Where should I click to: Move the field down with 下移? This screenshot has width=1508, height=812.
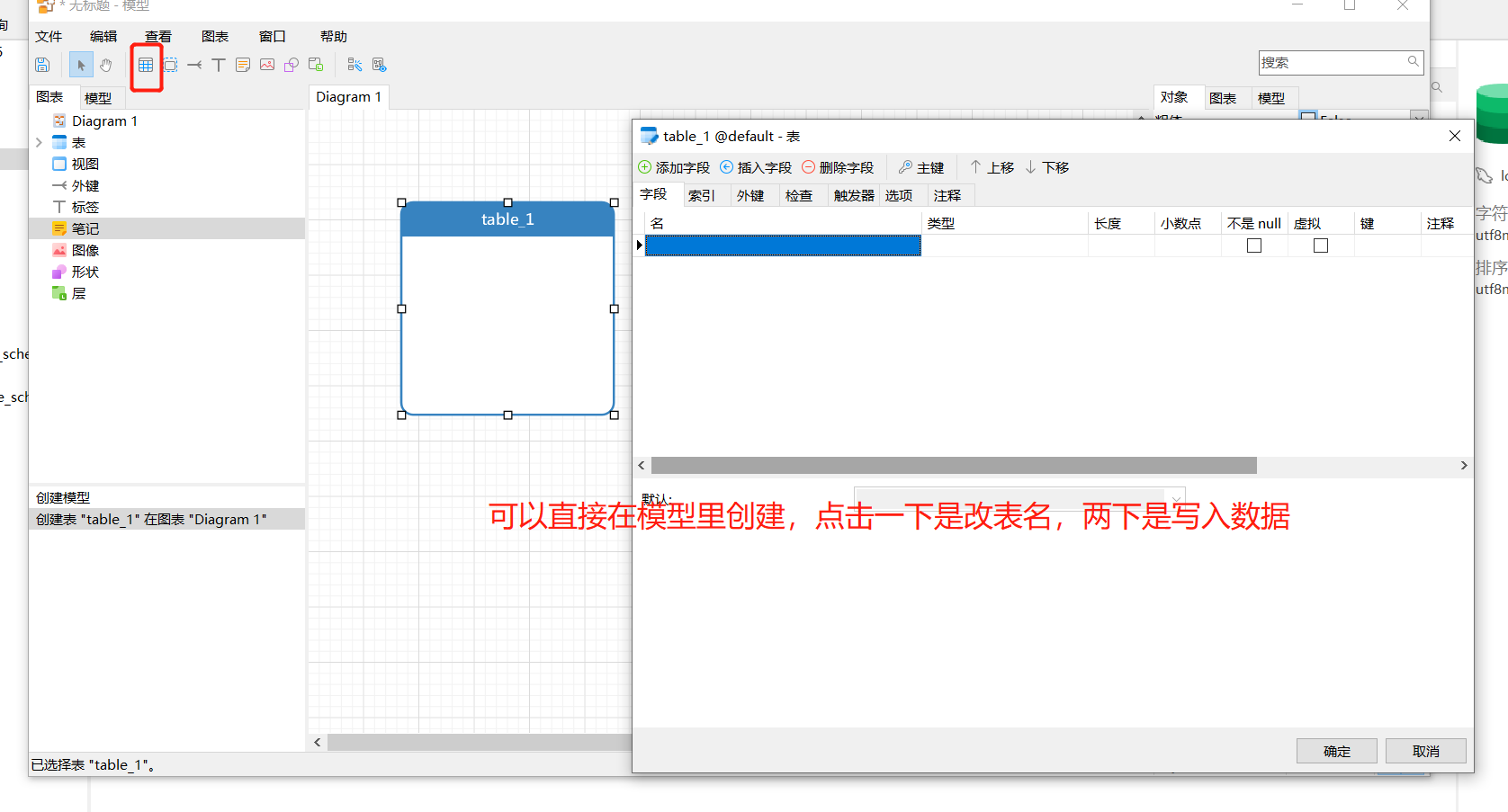(1046, 168)
